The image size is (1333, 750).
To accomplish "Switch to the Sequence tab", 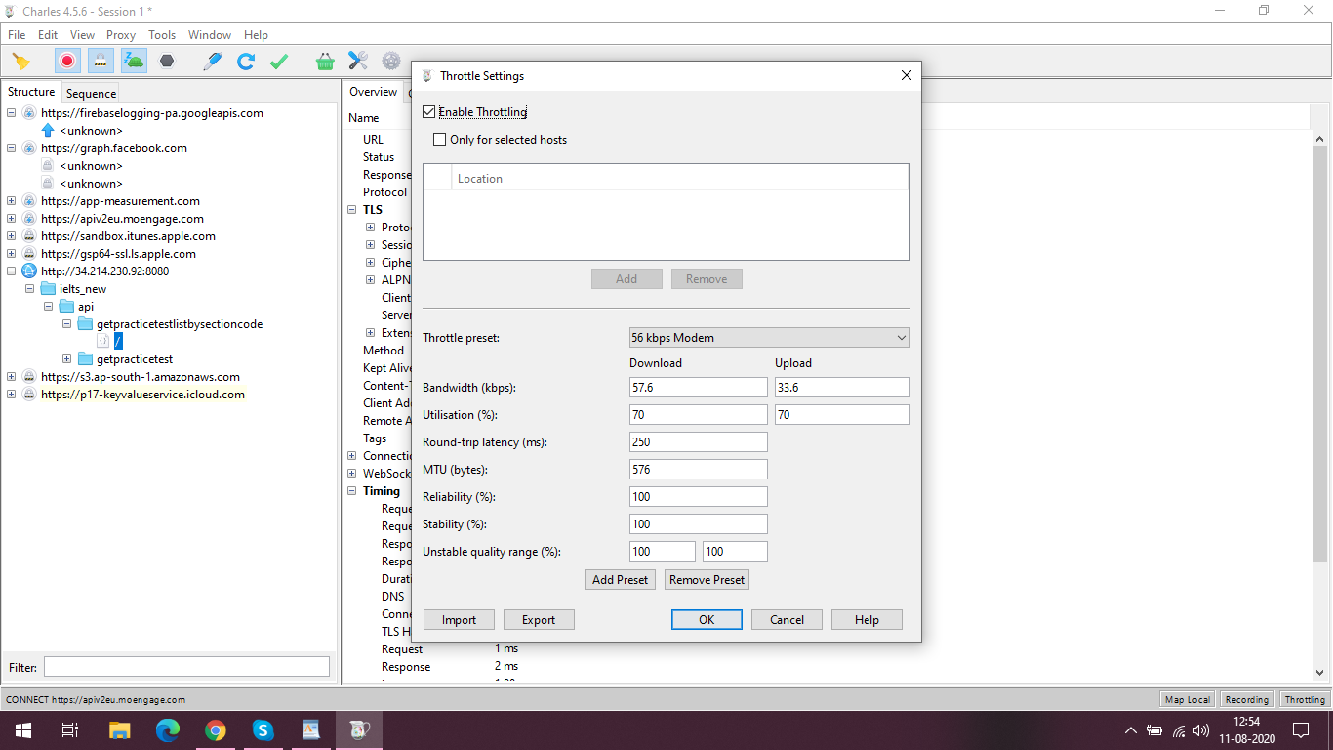I will pos(91,93).
